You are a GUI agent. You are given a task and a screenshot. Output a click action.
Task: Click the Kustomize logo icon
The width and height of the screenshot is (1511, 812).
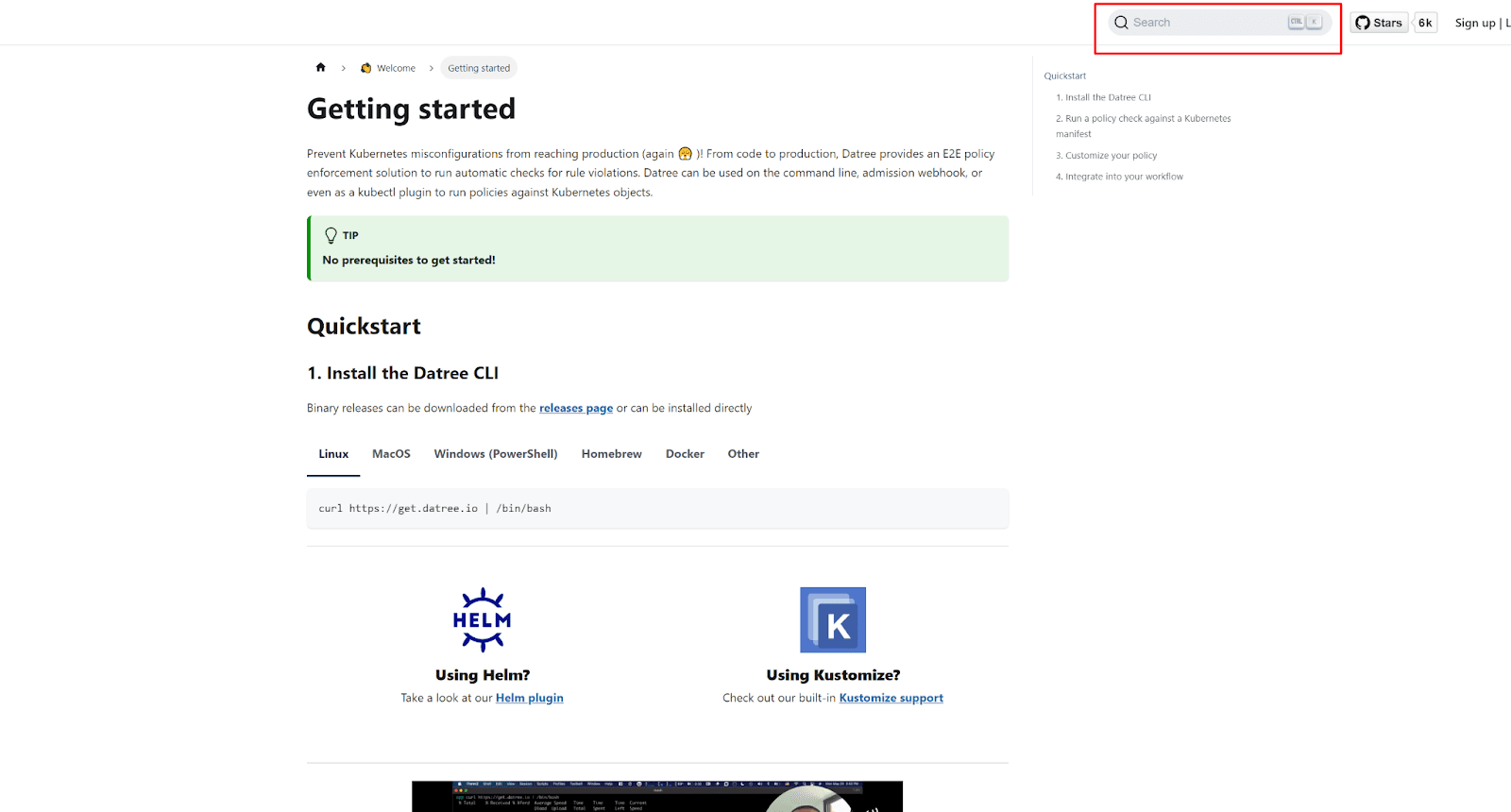pyautogui.click(x=833, y=620)
